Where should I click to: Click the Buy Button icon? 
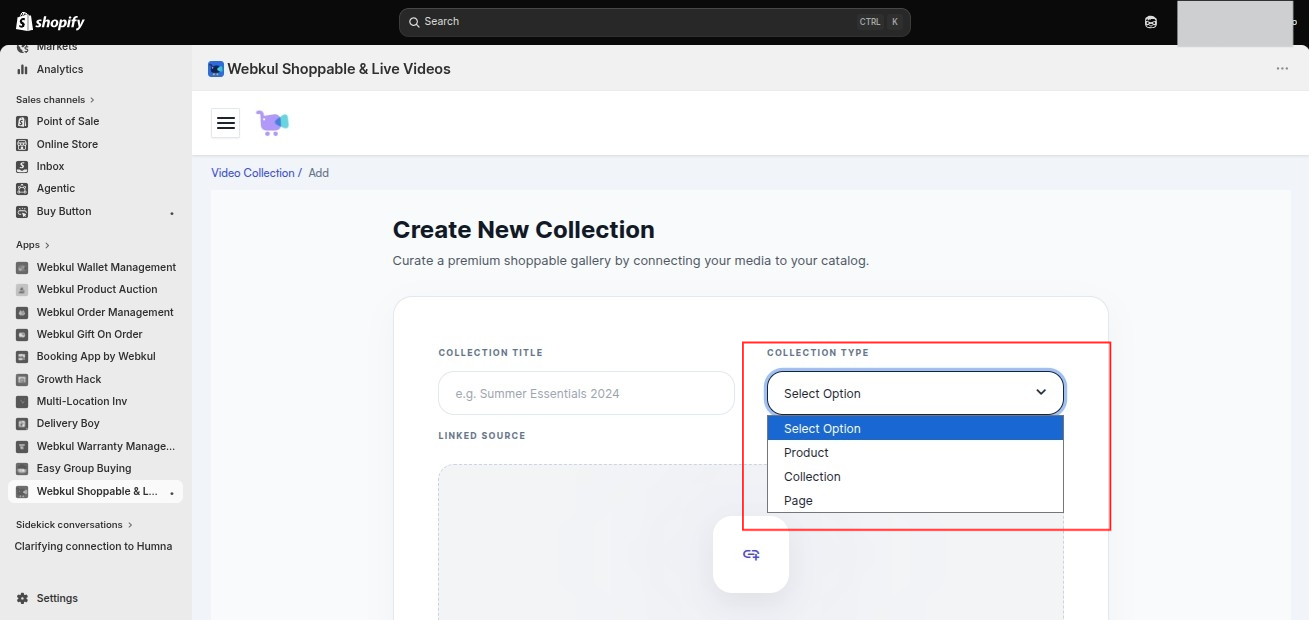pyautogui.click(x=22, y=211)
